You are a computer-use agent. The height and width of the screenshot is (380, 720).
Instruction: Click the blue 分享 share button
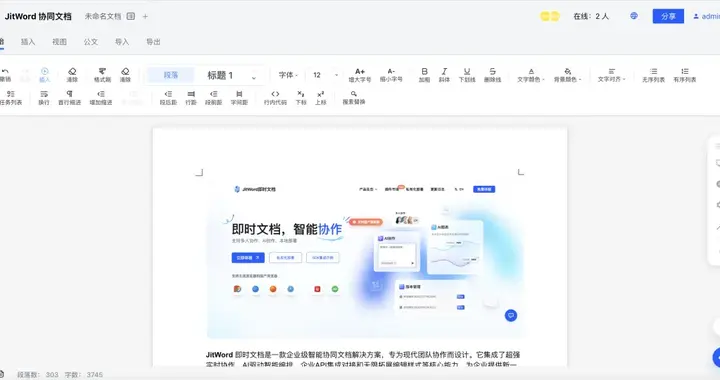668,16
